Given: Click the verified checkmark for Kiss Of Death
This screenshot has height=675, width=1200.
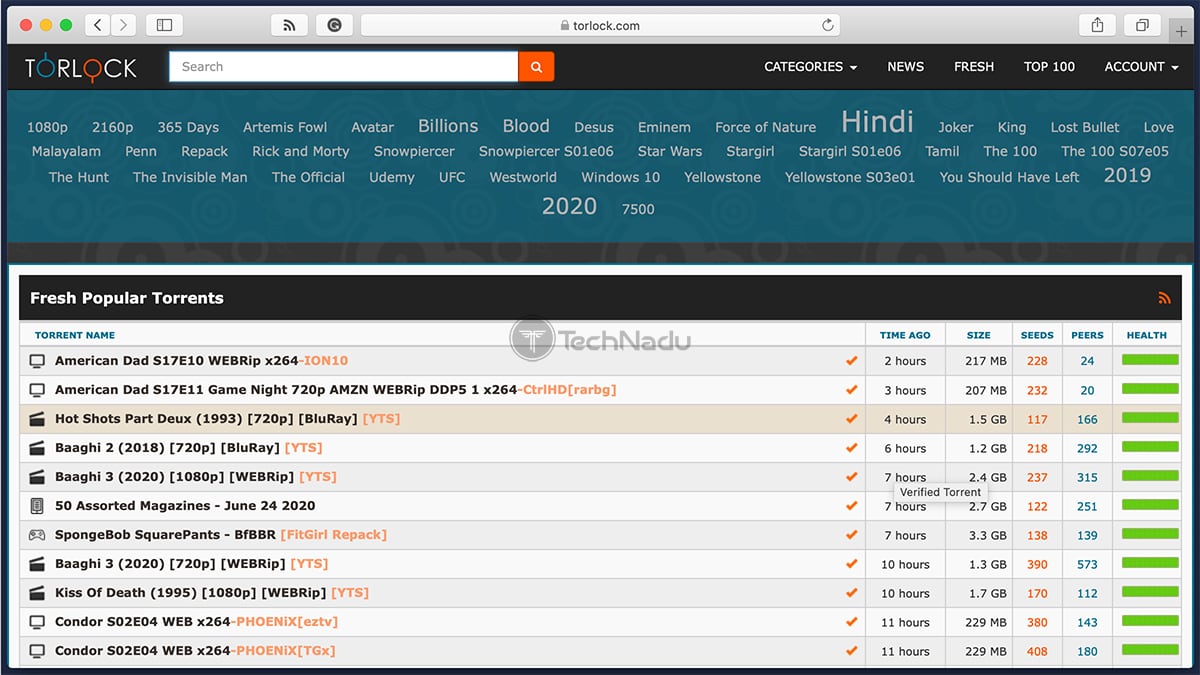Looking at the screenshot, I should click(x=852, y=593).
